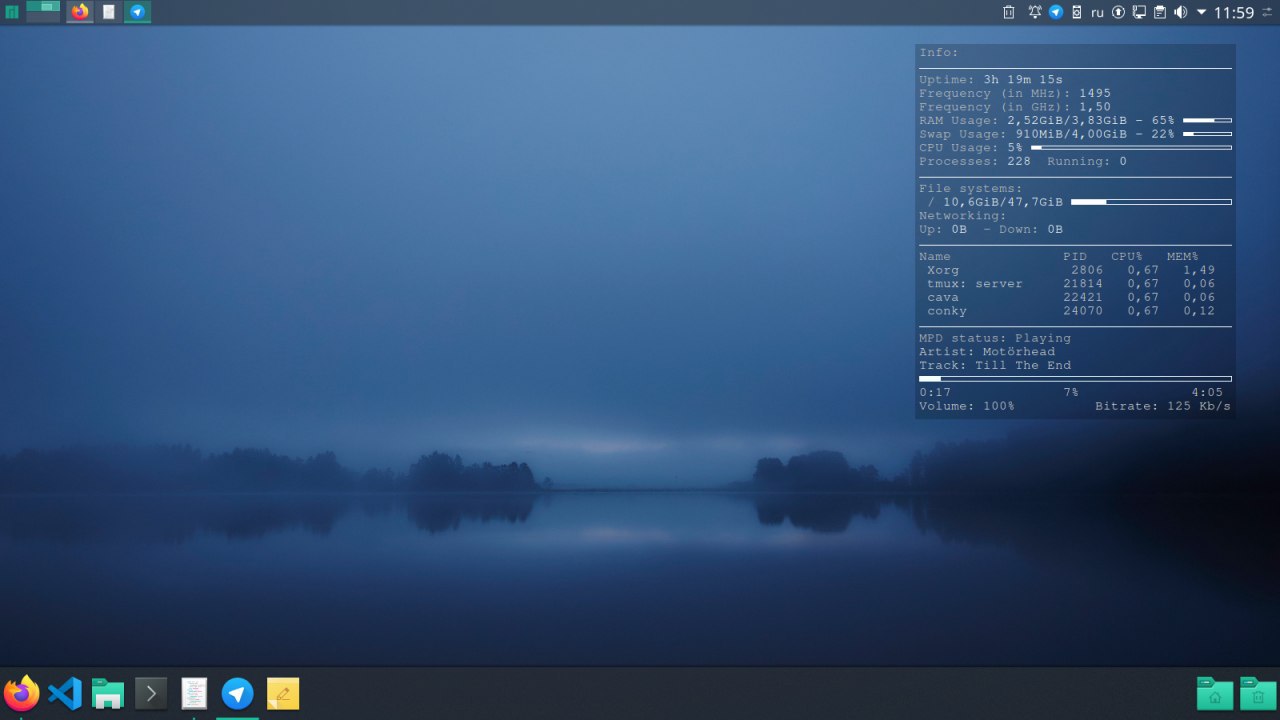
Task: Click "Track: Till The End" text
Action: [995, 365]
